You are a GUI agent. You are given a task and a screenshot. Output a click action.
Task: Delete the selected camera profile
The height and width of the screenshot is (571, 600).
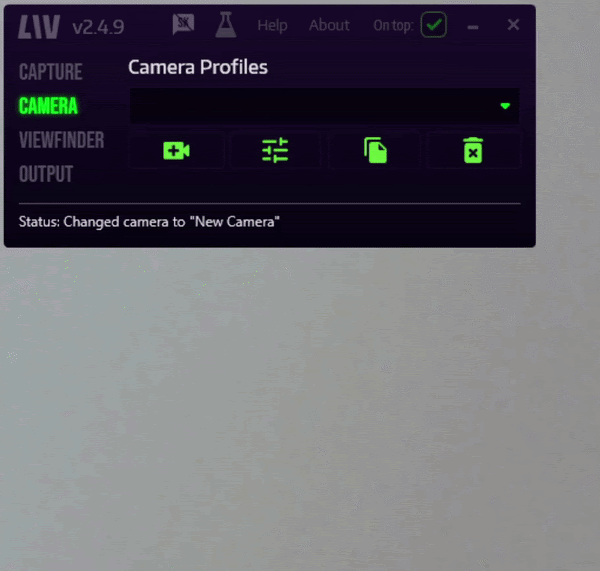473,150
